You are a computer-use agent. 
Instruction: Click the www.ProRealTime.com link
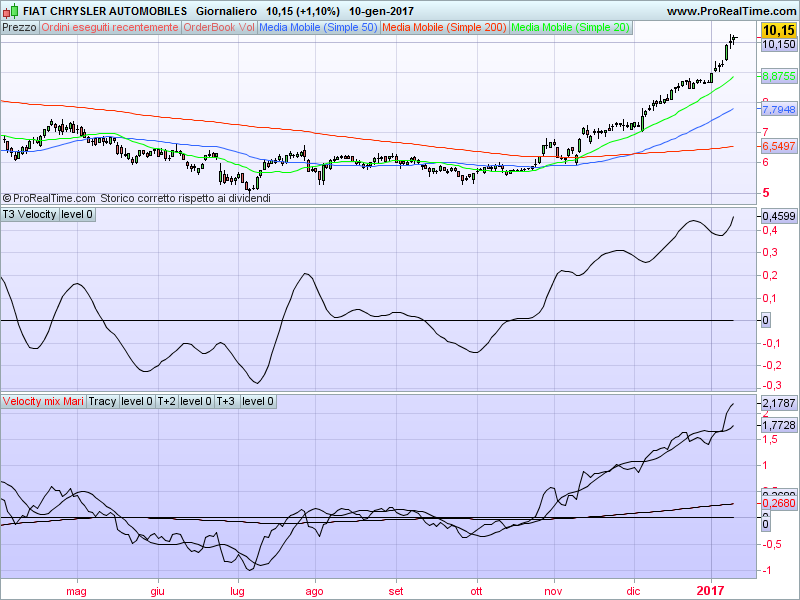tap(731, 11)
